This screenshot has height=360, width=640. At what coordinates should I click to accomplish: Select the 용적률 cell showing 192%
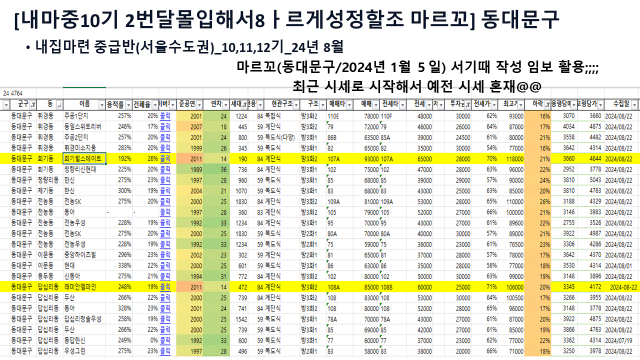point(119,158)
